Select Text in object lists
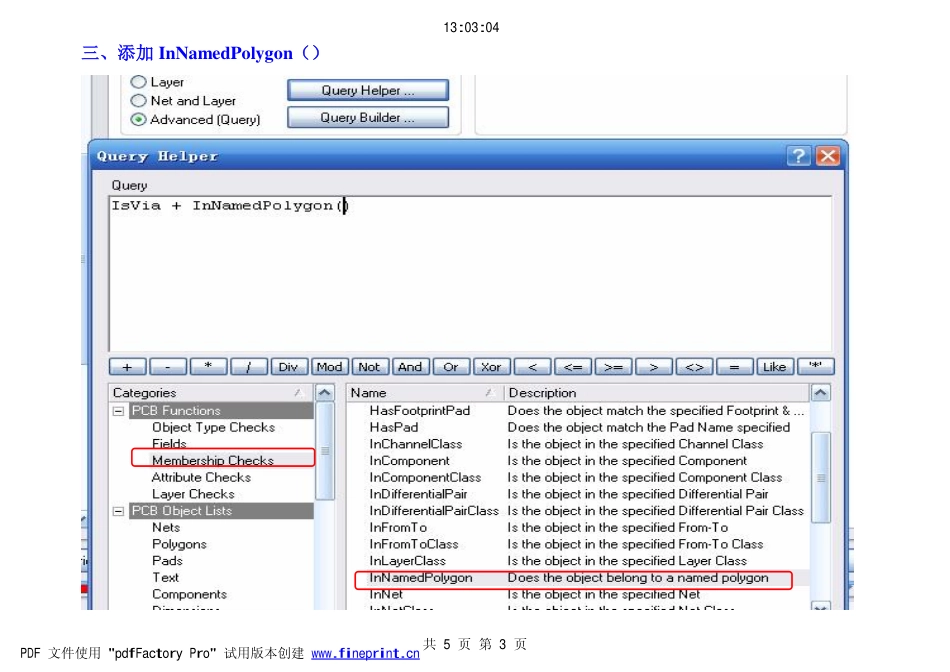This screenshot has width=950, height=672. [x=165, y=577]
